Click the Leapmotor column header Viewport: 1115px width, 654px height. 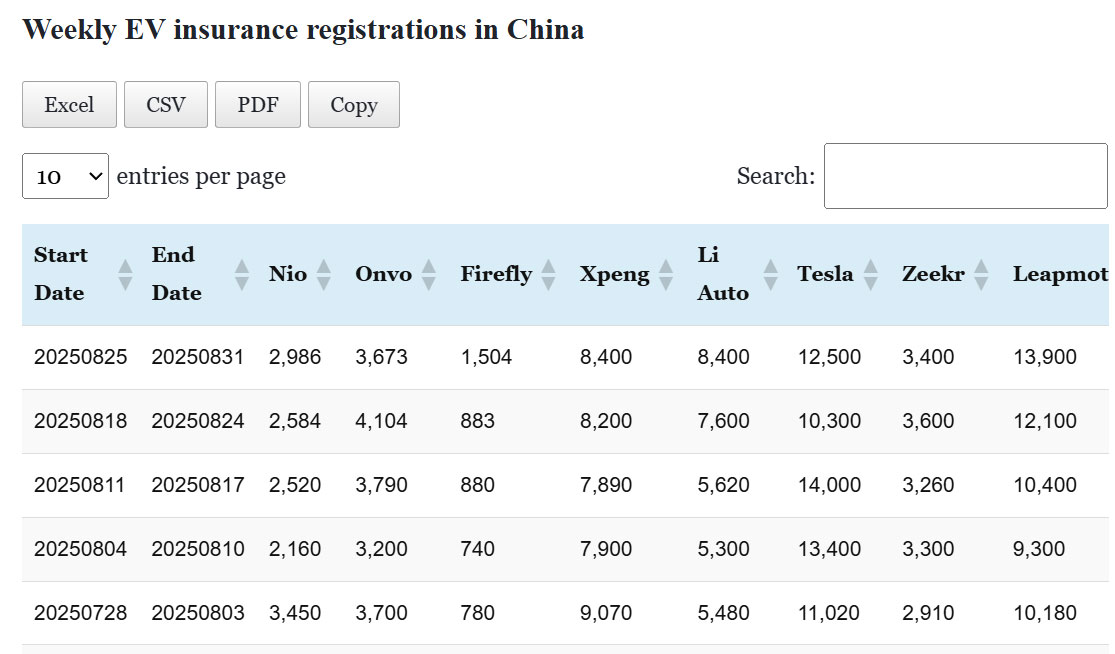[x=1060, y=274]
